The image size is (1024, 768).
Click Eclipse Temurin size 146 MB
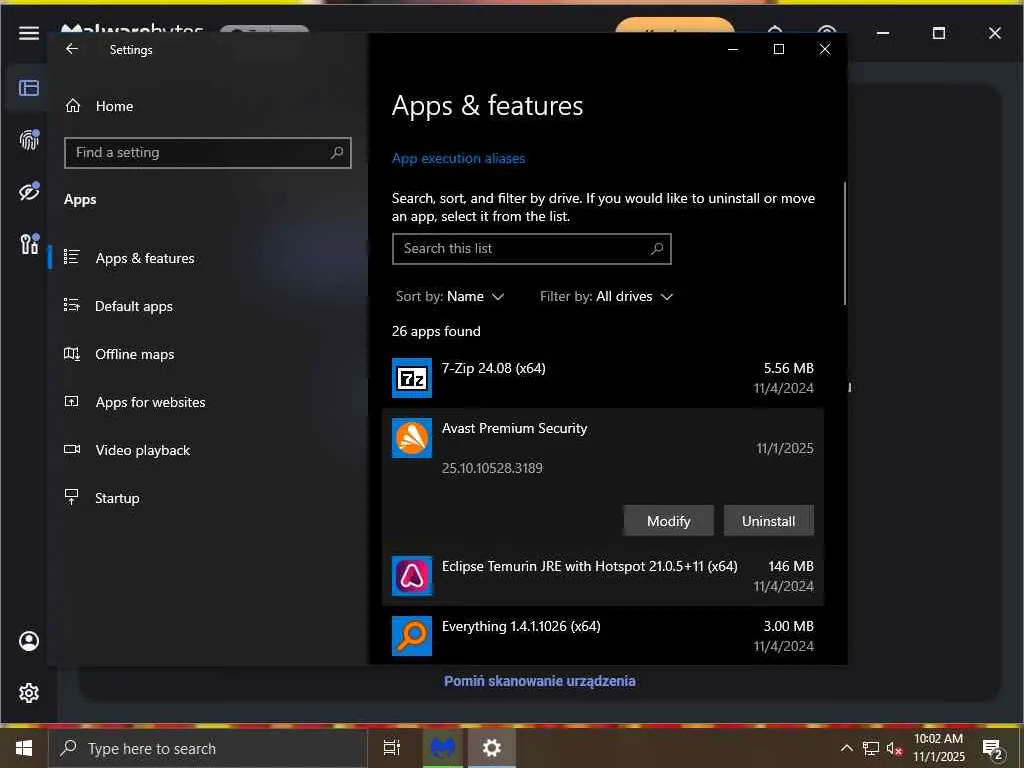click(791, 566)
